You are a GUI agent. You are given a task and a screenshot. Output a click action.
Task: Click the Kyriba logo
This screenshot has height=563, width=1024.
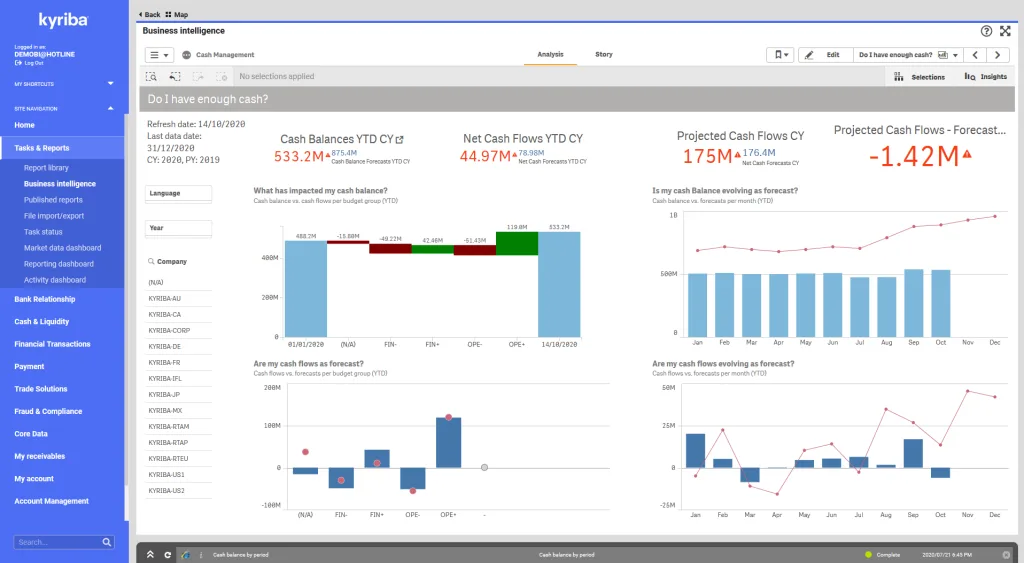click(x=63, y=20)
